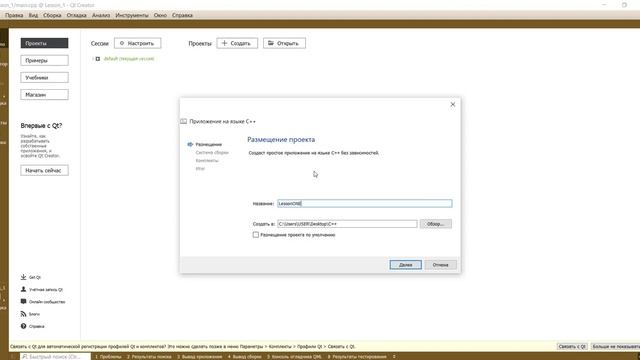Open the Примеры welcome tab

point(44,60)
